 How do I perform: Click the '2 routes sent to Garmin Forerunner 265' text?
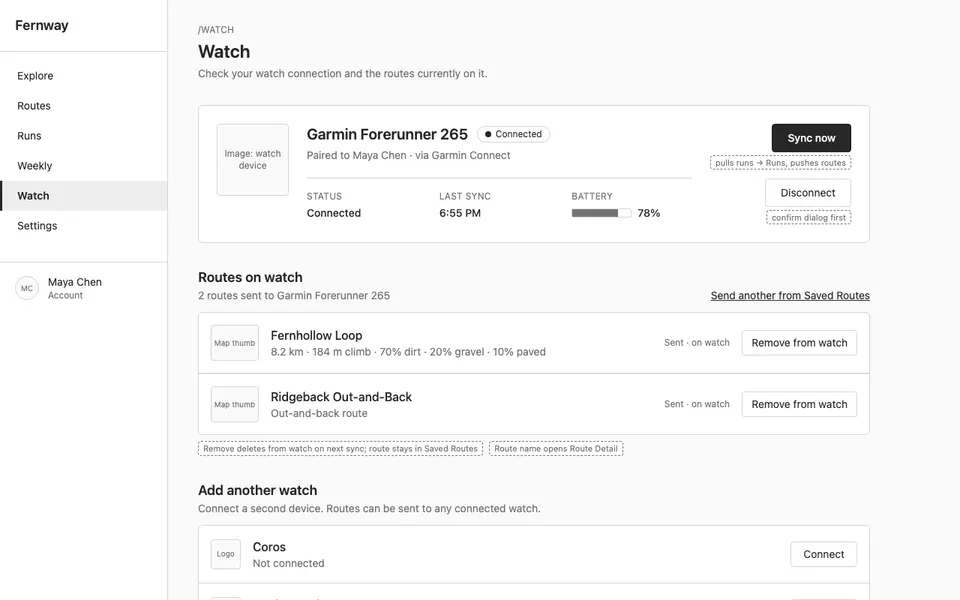point(294,296)
